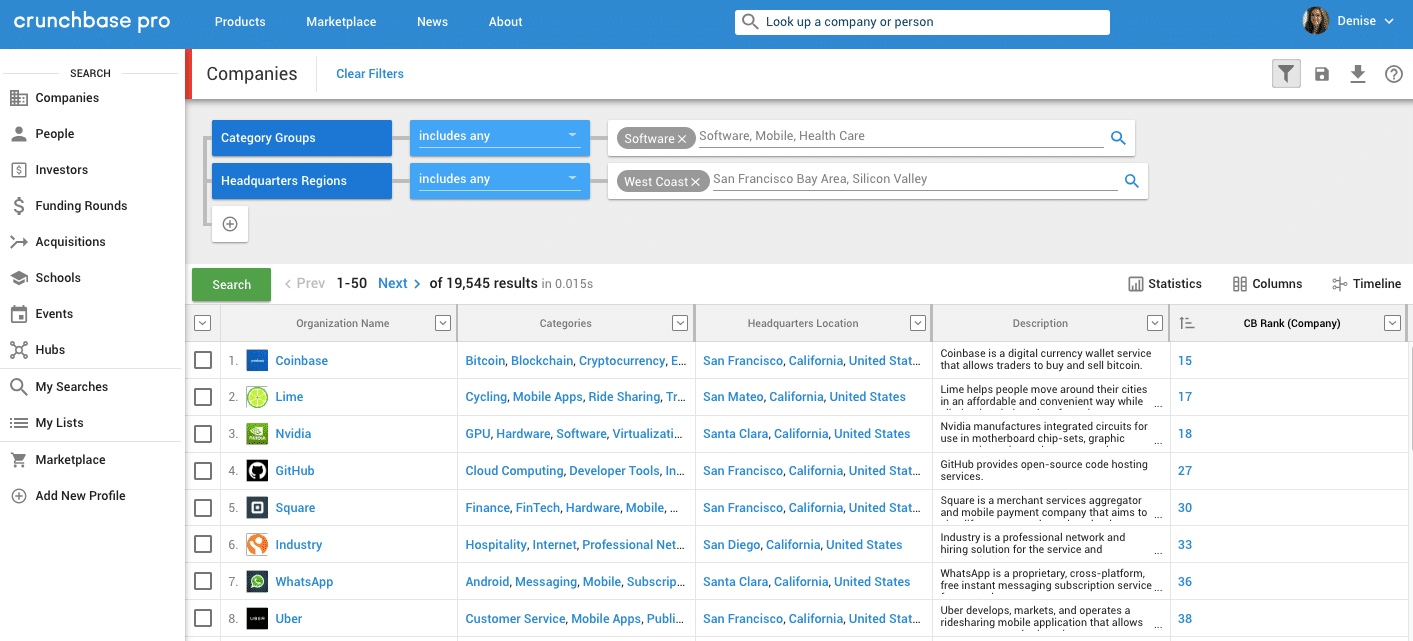Open the Products menu
This screenshot has height=641, width=1413.
239,21
